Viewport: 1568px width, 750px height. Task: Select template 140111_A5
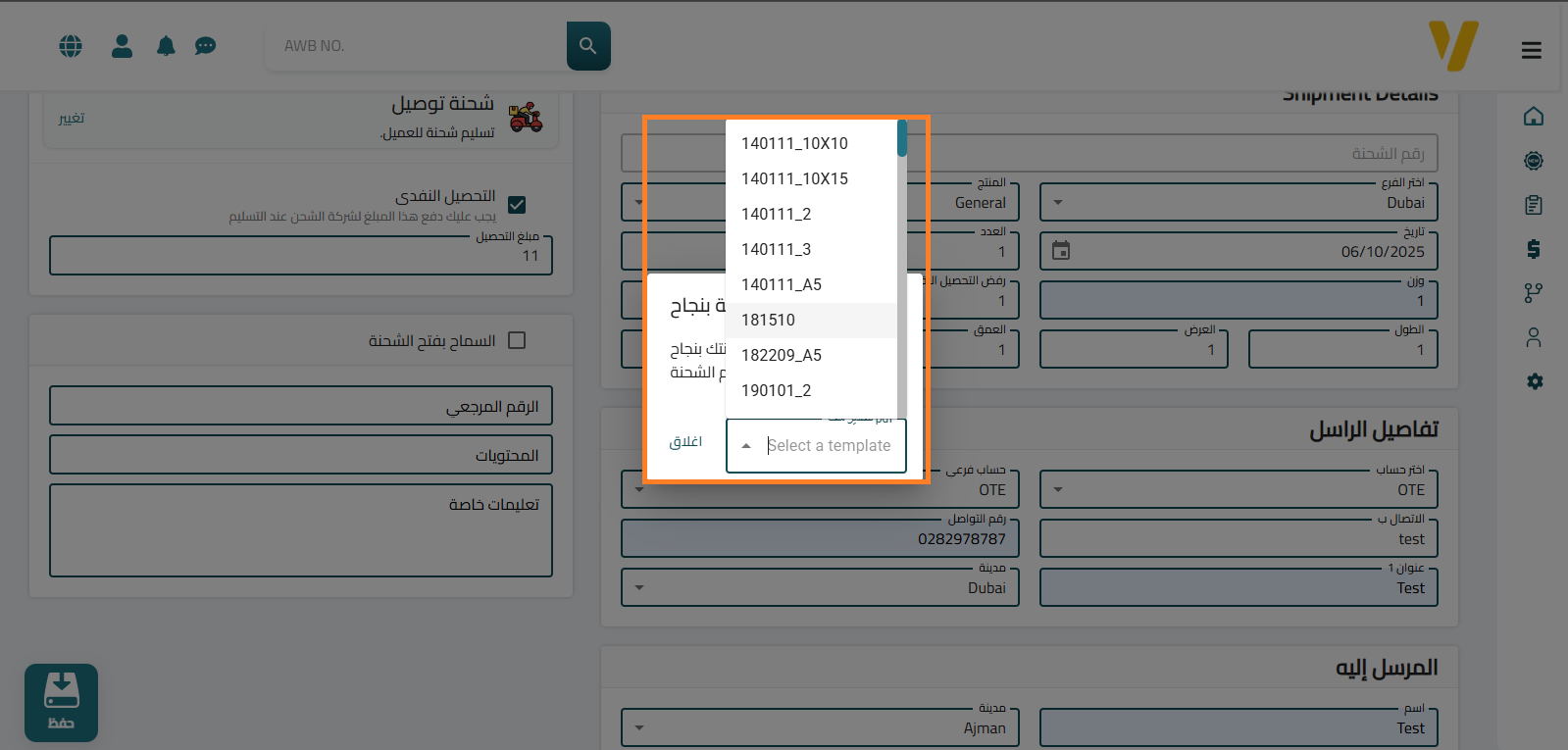[811, 284]
